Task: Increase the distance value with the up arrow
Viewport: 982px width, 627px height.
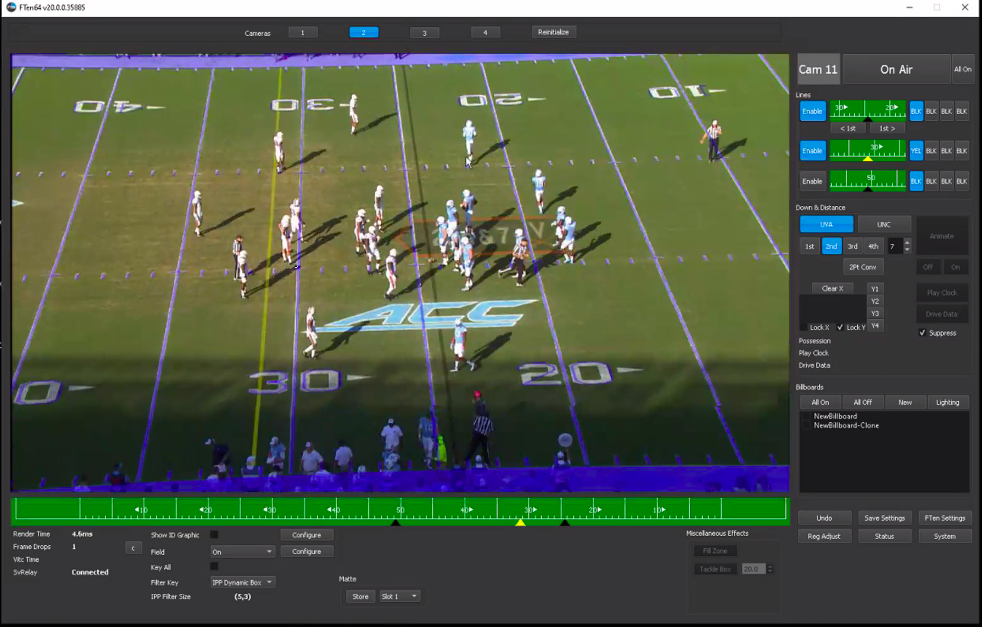Action: pyautogui.click(x=907, y=243)
